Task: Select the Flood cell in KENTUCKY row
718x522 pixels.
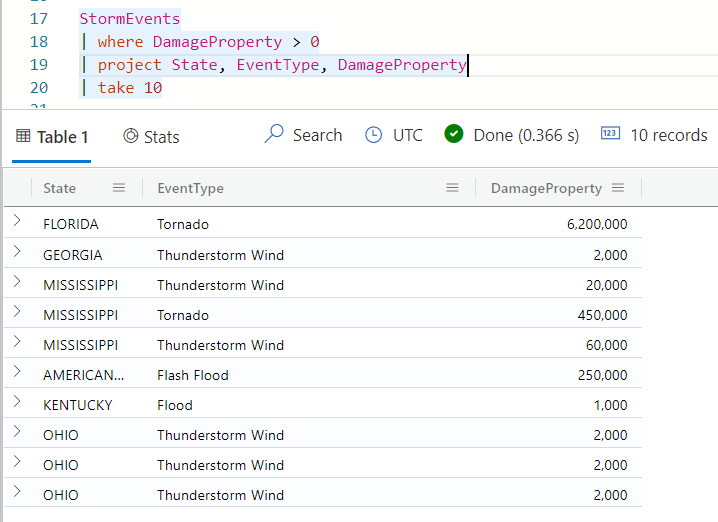Action: [x=175, y=405]
